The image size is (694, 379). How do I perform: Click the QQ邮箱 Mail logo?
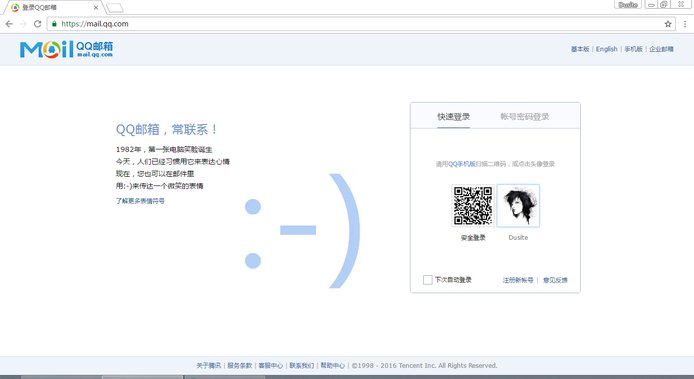(66, 49)
